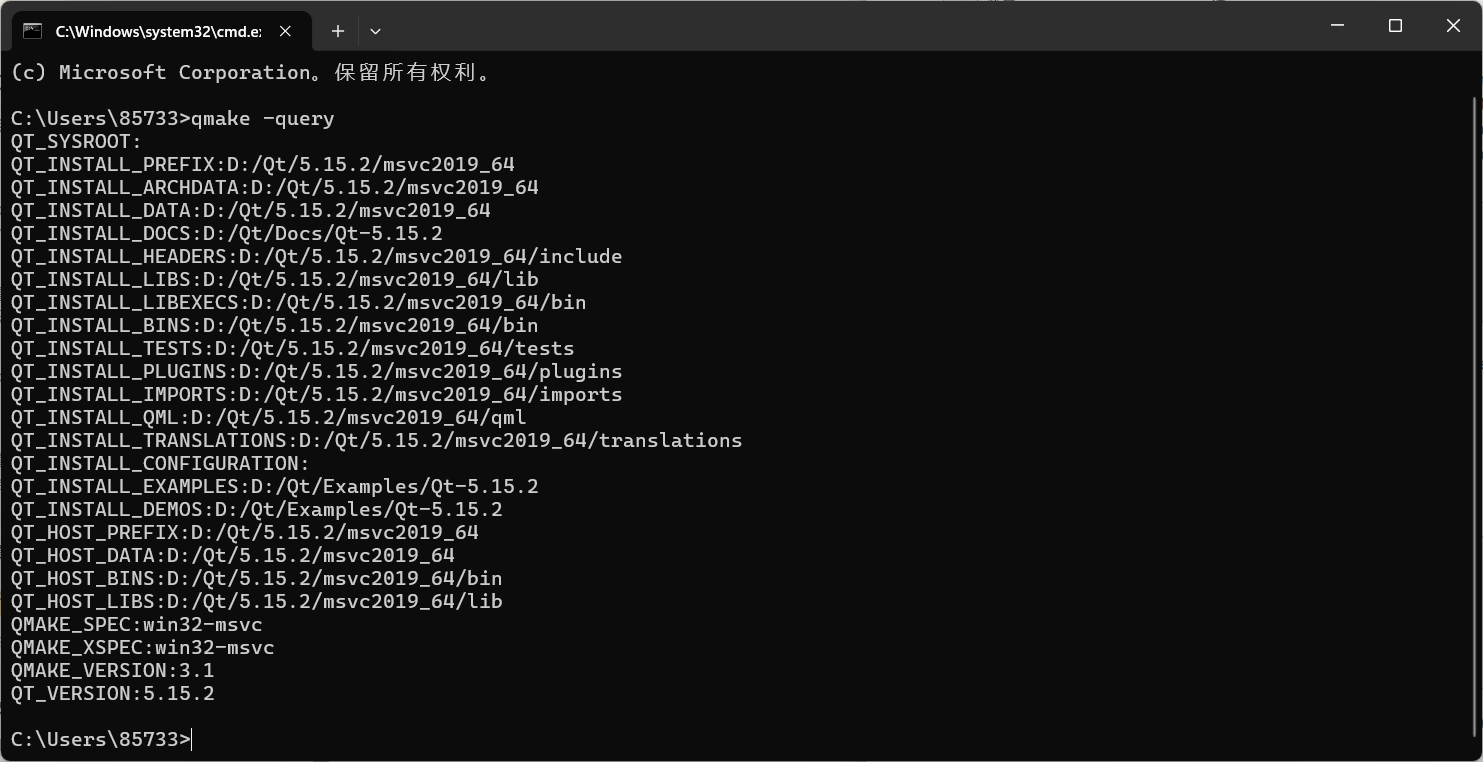Click the QMAKE_SPEC:win32-msvc line
This screenshot has width=1483, height=762.
point(137,624)
